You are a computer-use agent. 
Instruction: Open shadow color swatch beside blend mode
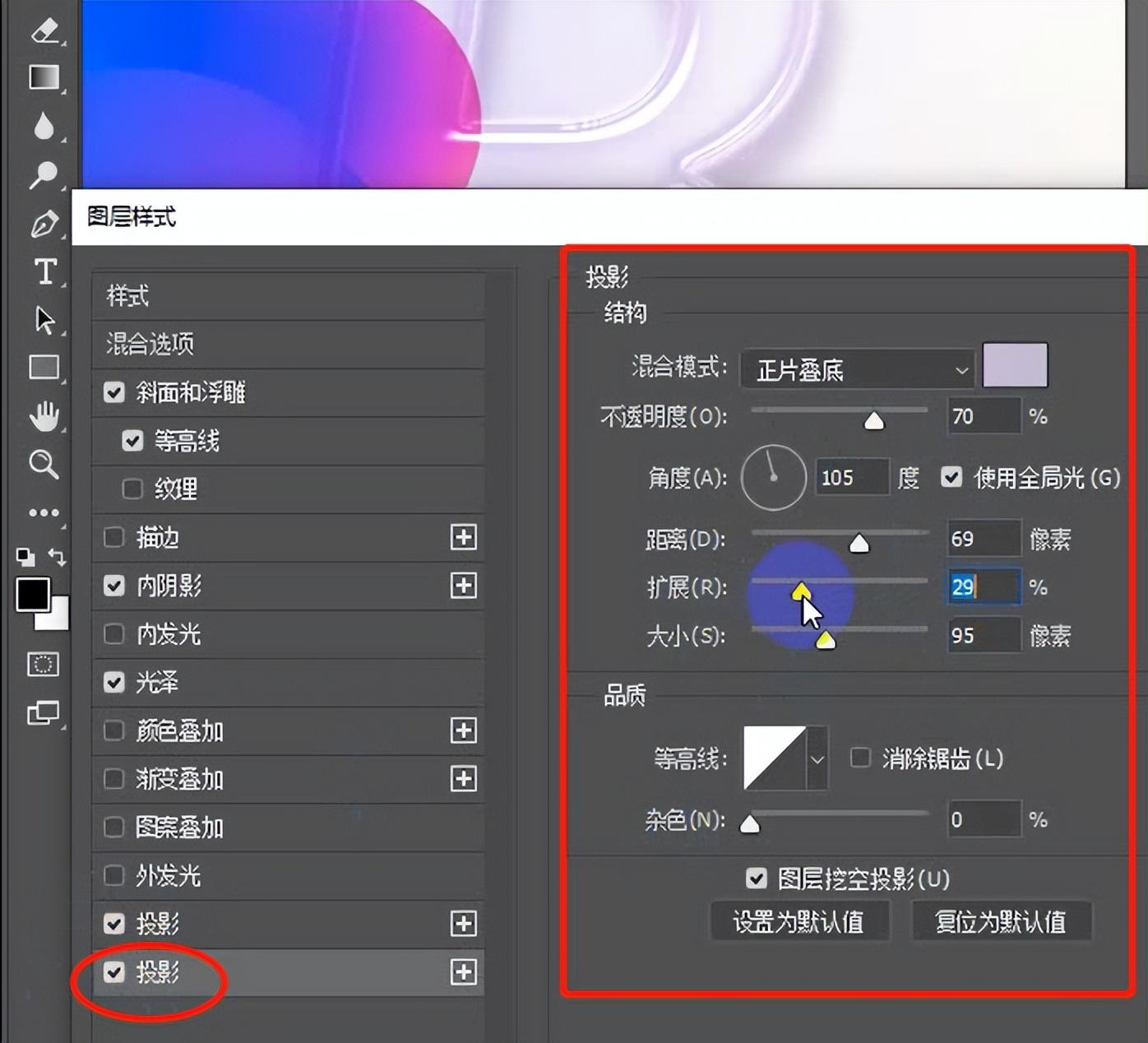point(1016,365)
